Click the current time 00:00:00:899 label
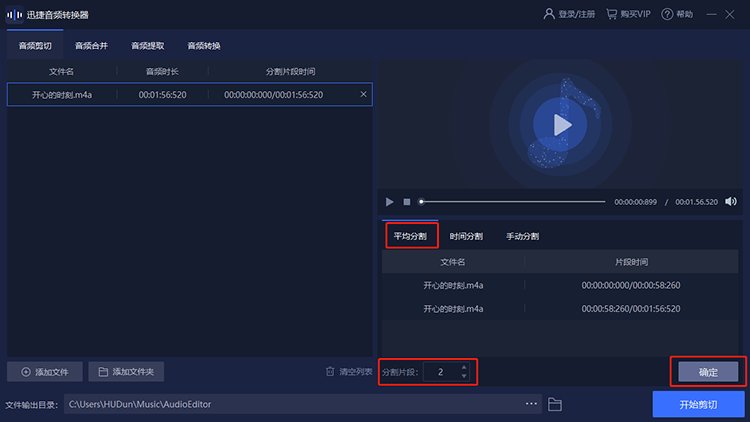750x422 pixels. pyautogui.click(x=635, y=202)
